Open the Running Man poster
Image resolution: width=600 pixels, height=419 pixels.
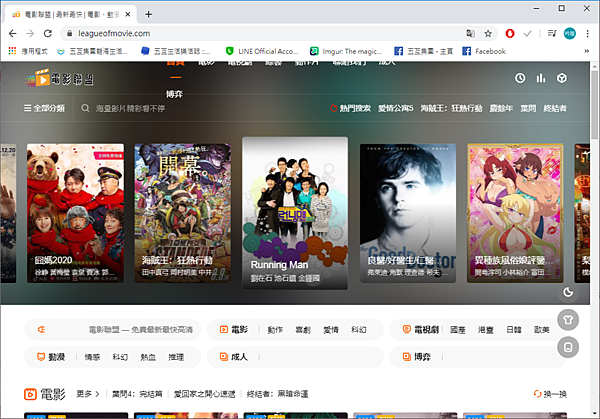point(295,213)
